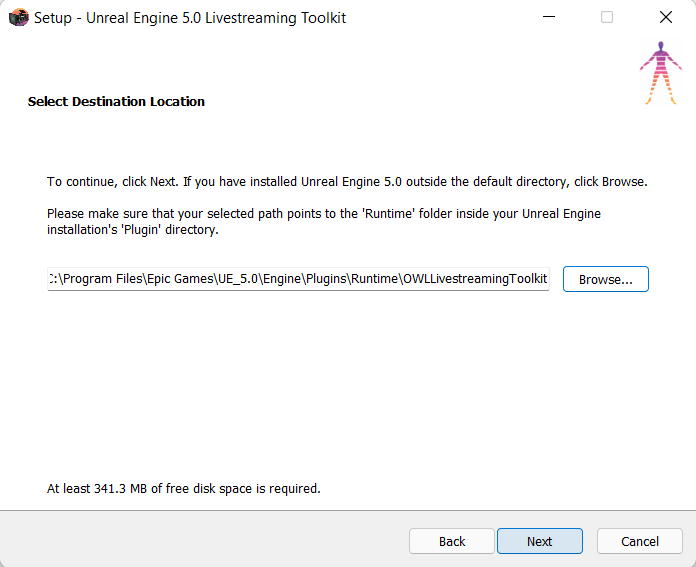Click the colorful human figure logo
This screenshot has width=696, height=567.
(660, 73)
